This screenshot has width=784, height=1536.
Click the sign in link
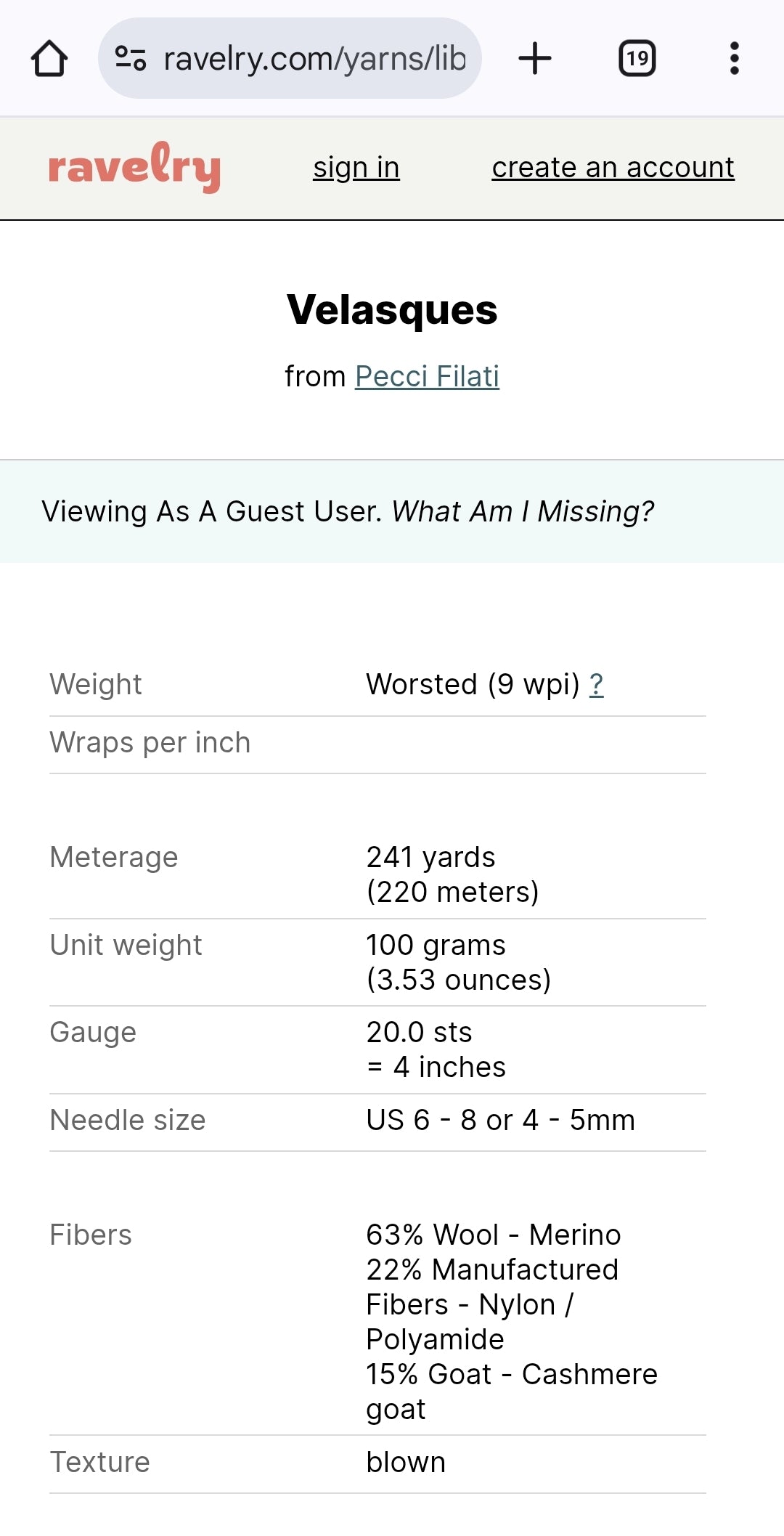pos(356,168)
